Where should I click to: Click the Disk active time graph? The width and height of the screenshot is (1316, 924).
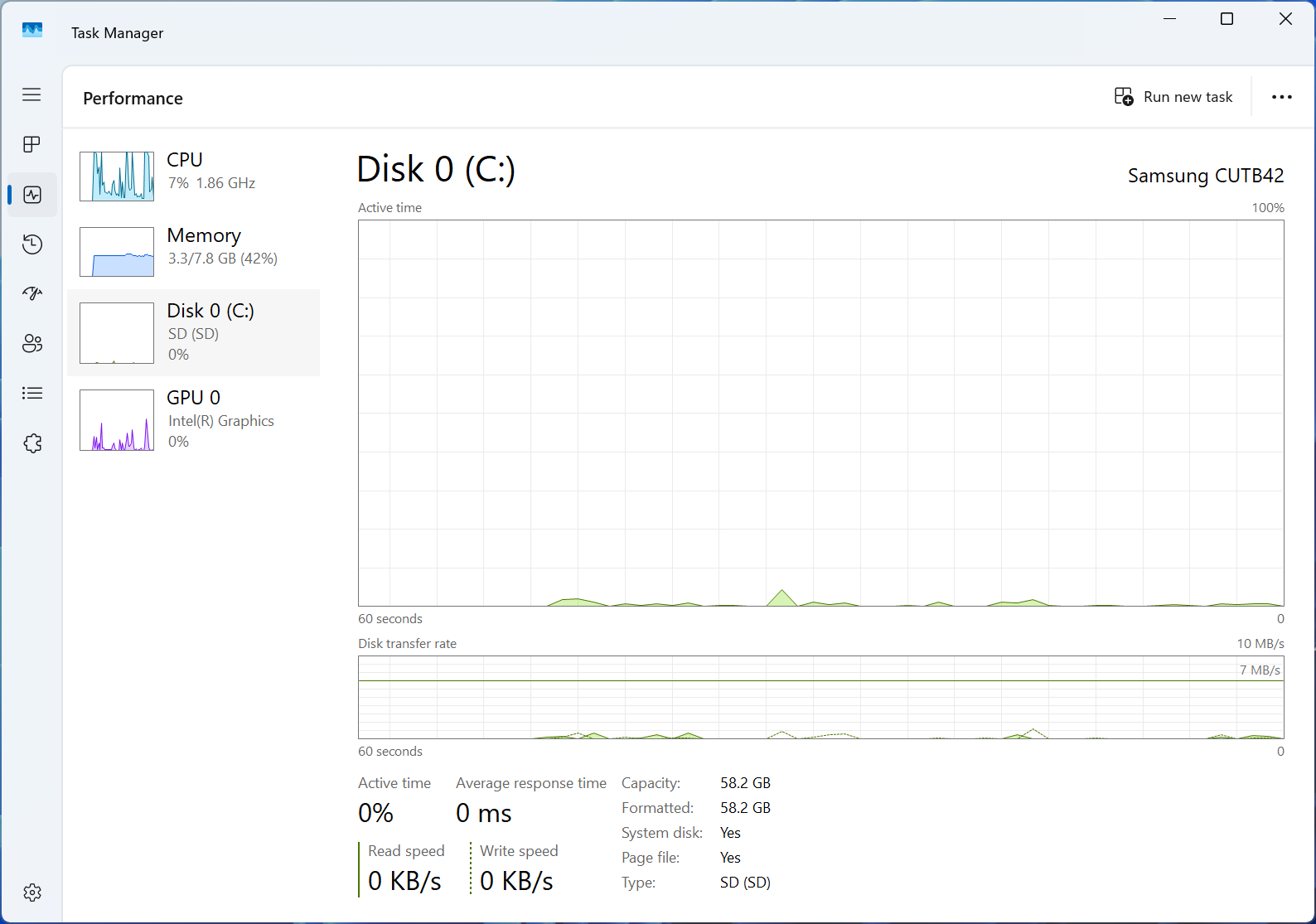point(820,413)
